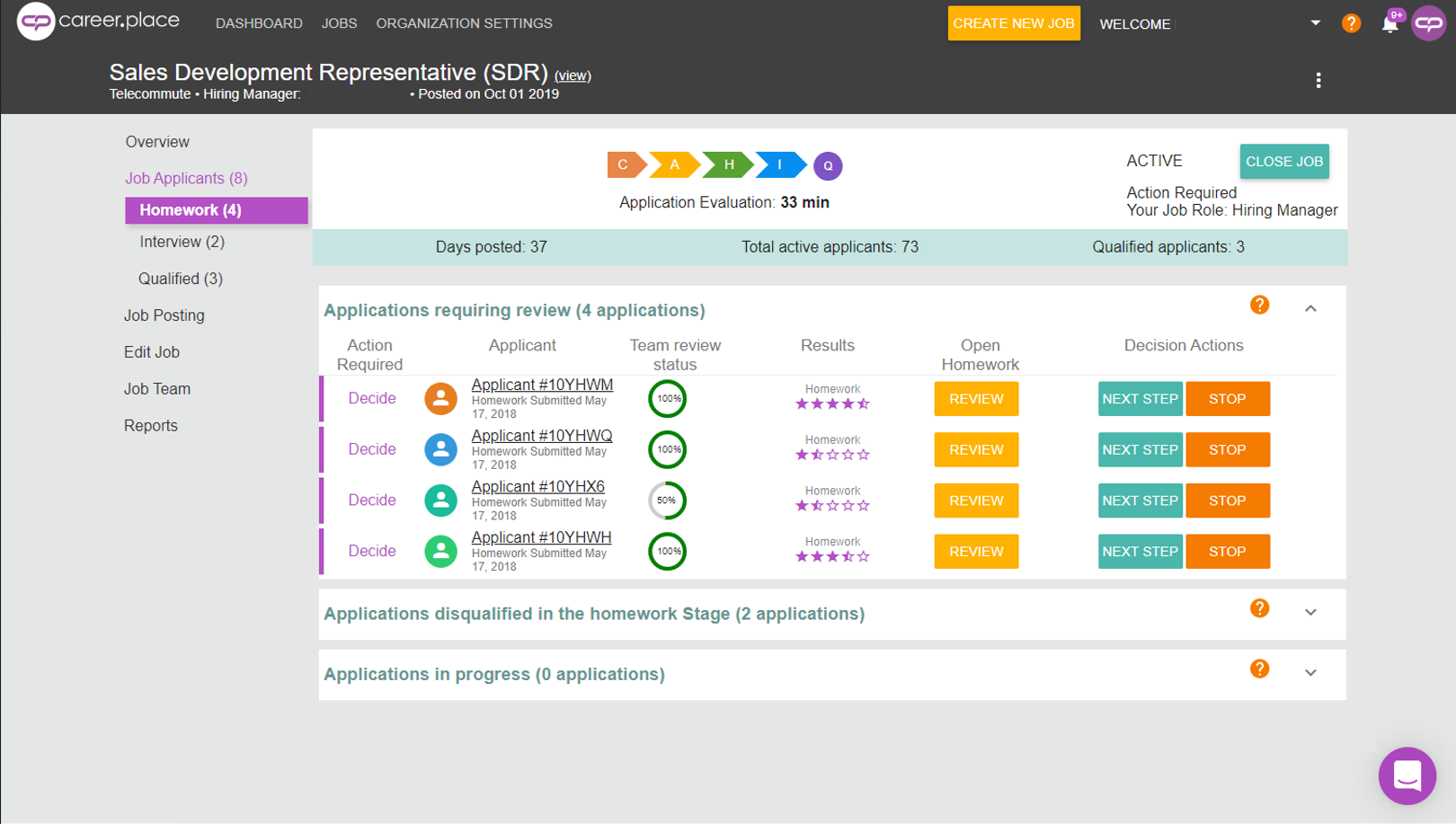Move Applicant #10YHWM to Next Step
Viewport: 1456px width, 824px height.
[x=1140, y=399]
